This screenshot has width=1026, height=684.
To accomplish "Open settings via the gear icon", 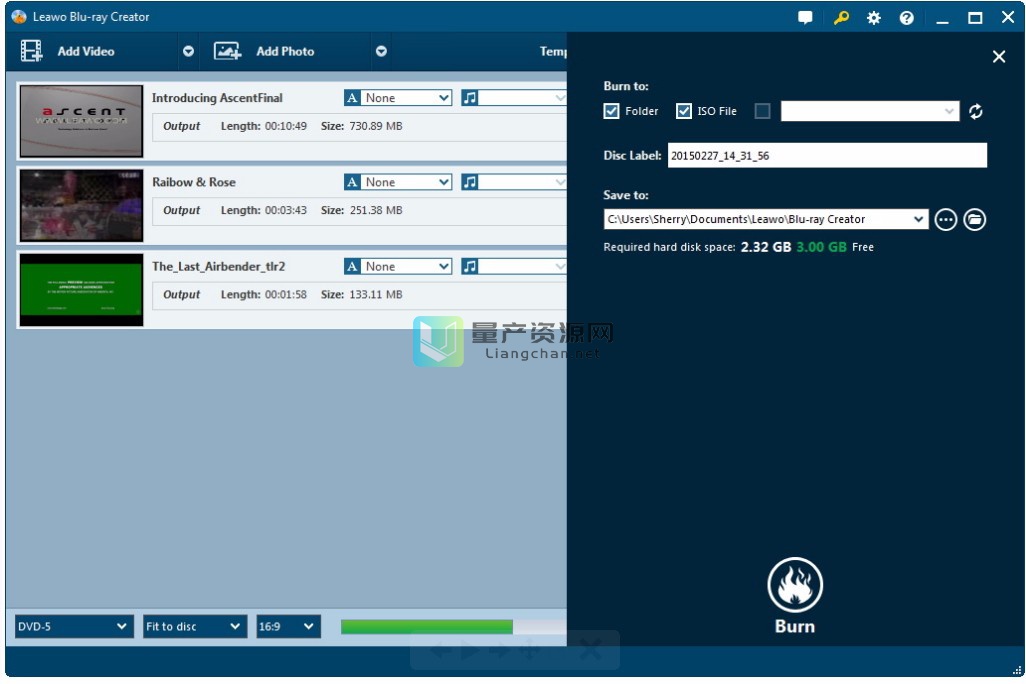I will (874, 18).
